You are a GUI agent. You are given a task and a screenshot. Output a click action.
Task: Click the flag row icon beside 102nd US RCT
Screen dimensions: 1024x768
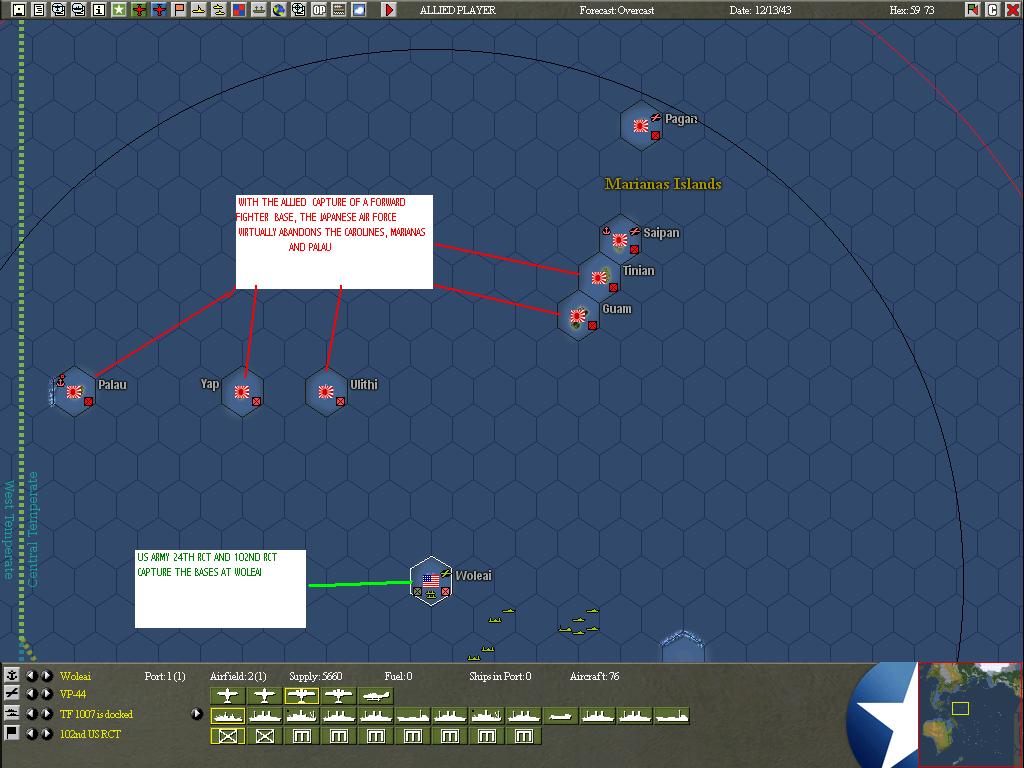(11, 733)
